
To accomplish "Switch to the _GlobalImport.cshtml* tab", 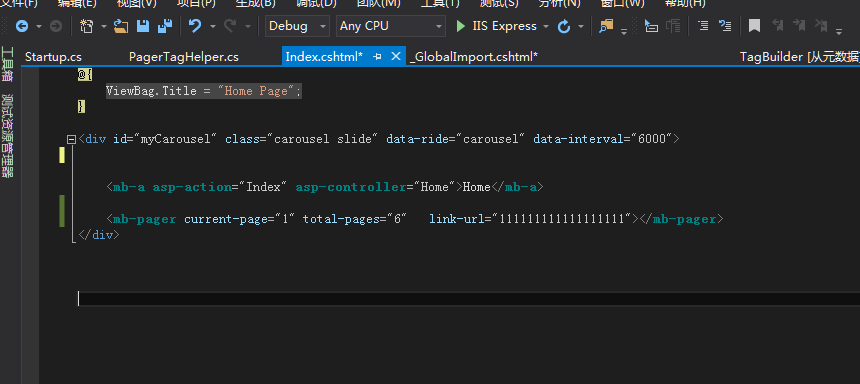I will click(x=474, y=57).
